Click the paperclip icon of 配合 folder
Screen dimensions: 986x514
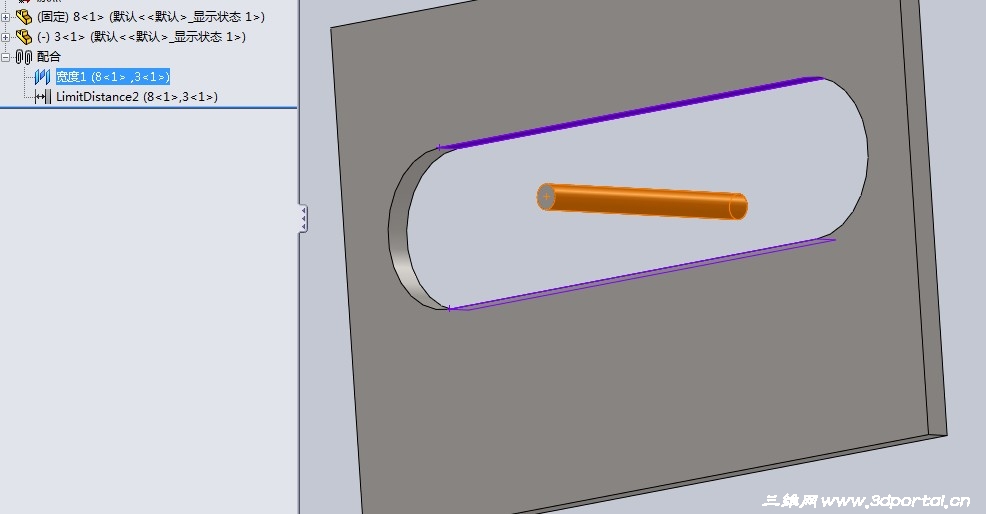pyautogui.click(x=24, y=57)
